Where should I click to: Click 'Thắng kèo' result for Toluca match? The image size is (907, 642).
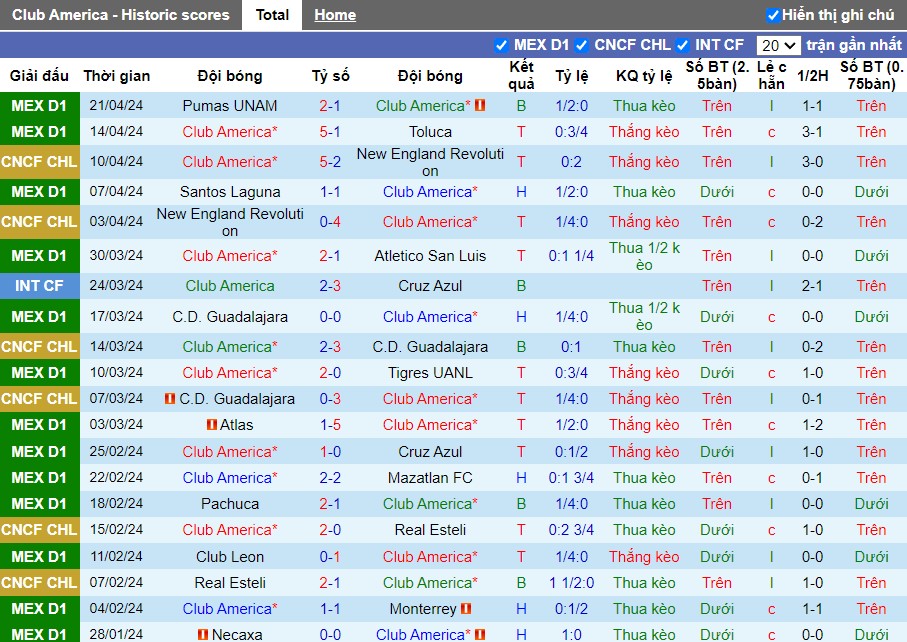click(644, 132)
